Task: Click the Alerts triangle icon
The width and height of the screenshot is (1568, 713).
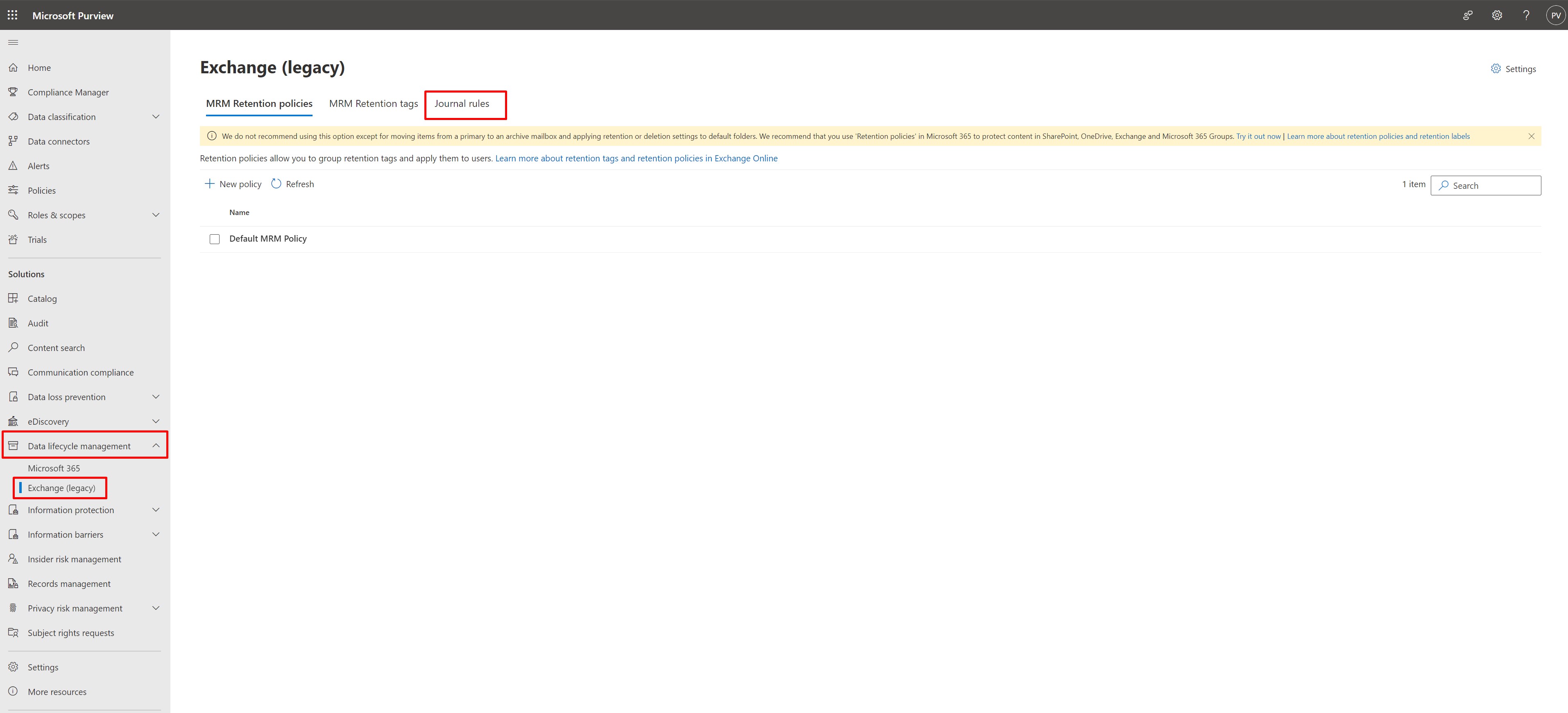Action: [14, 165]
